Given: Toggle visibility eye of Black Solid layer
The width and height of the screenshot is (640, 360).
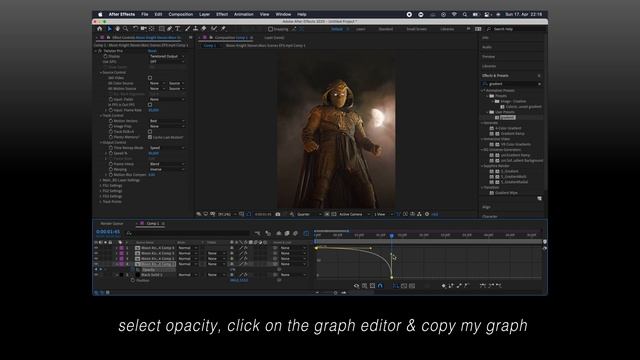Looking at the screenshot, I should coord(96,275).
